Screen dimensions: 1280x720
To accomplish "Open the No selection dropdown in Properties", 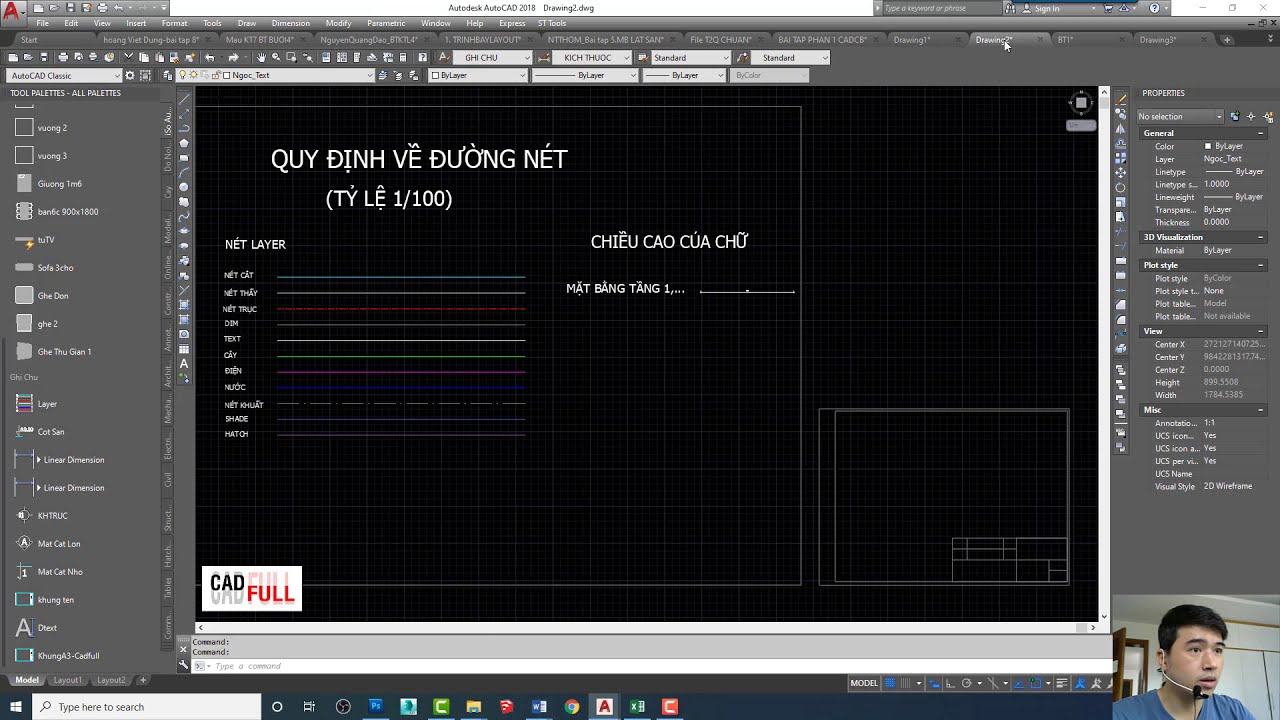I will point(1180,116).
